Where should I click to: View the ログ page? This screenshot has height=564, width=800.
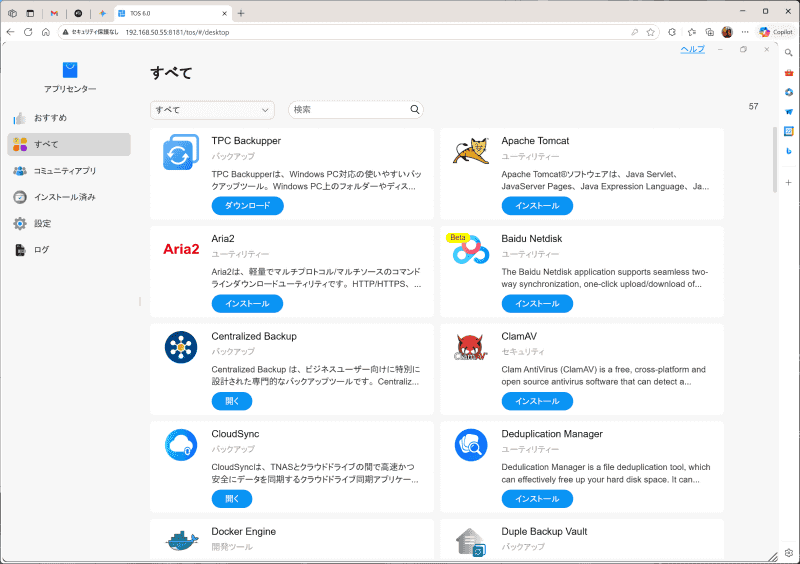[x=69, y=250]
